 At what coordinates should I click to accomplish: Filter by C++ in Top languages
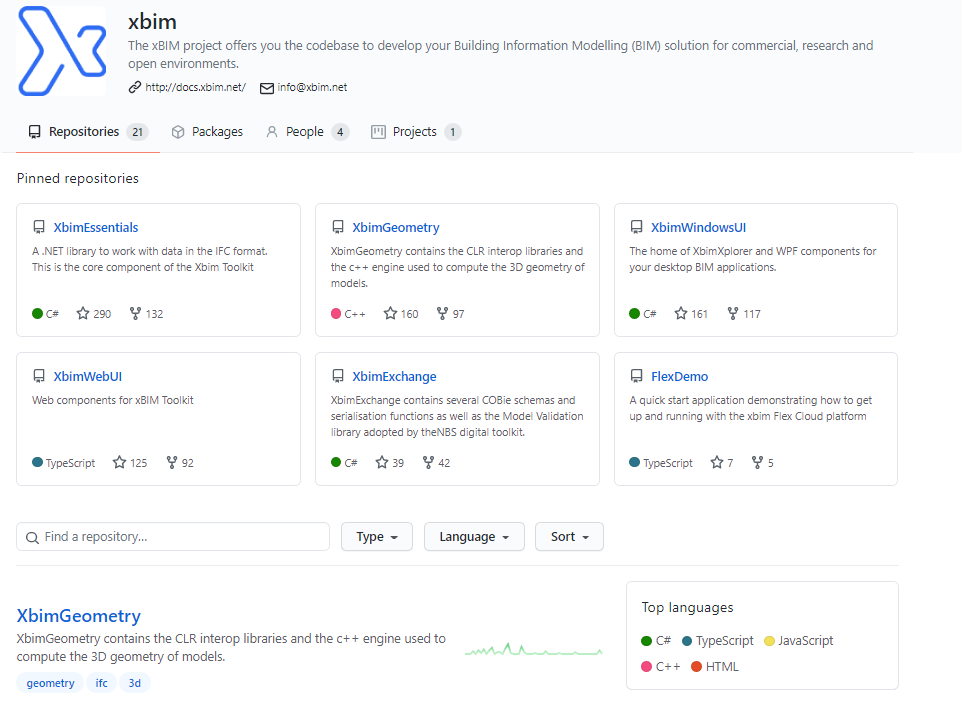[661, 667]
